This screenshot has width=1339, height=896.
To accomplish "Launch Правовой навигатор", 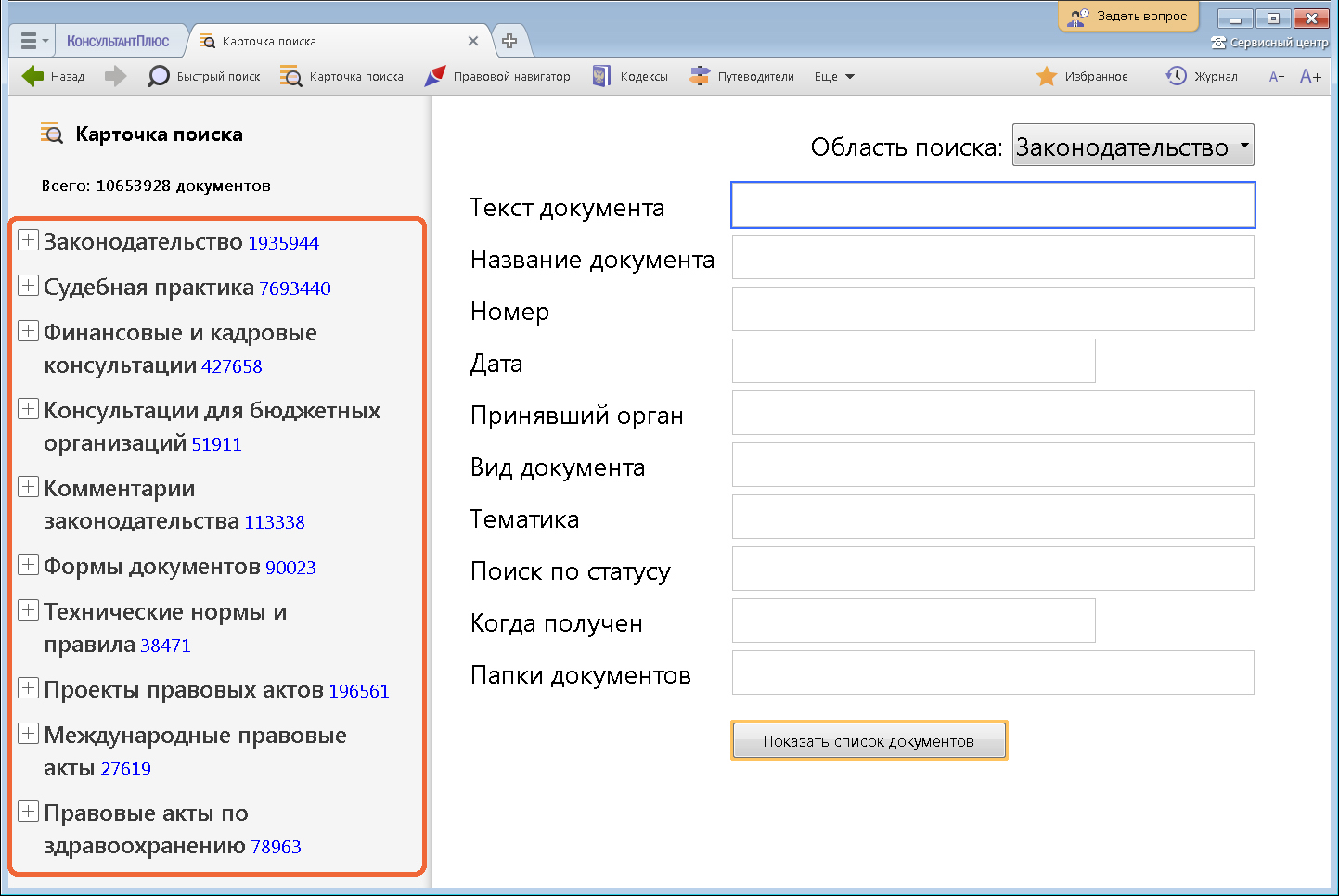I will point(497,76).
